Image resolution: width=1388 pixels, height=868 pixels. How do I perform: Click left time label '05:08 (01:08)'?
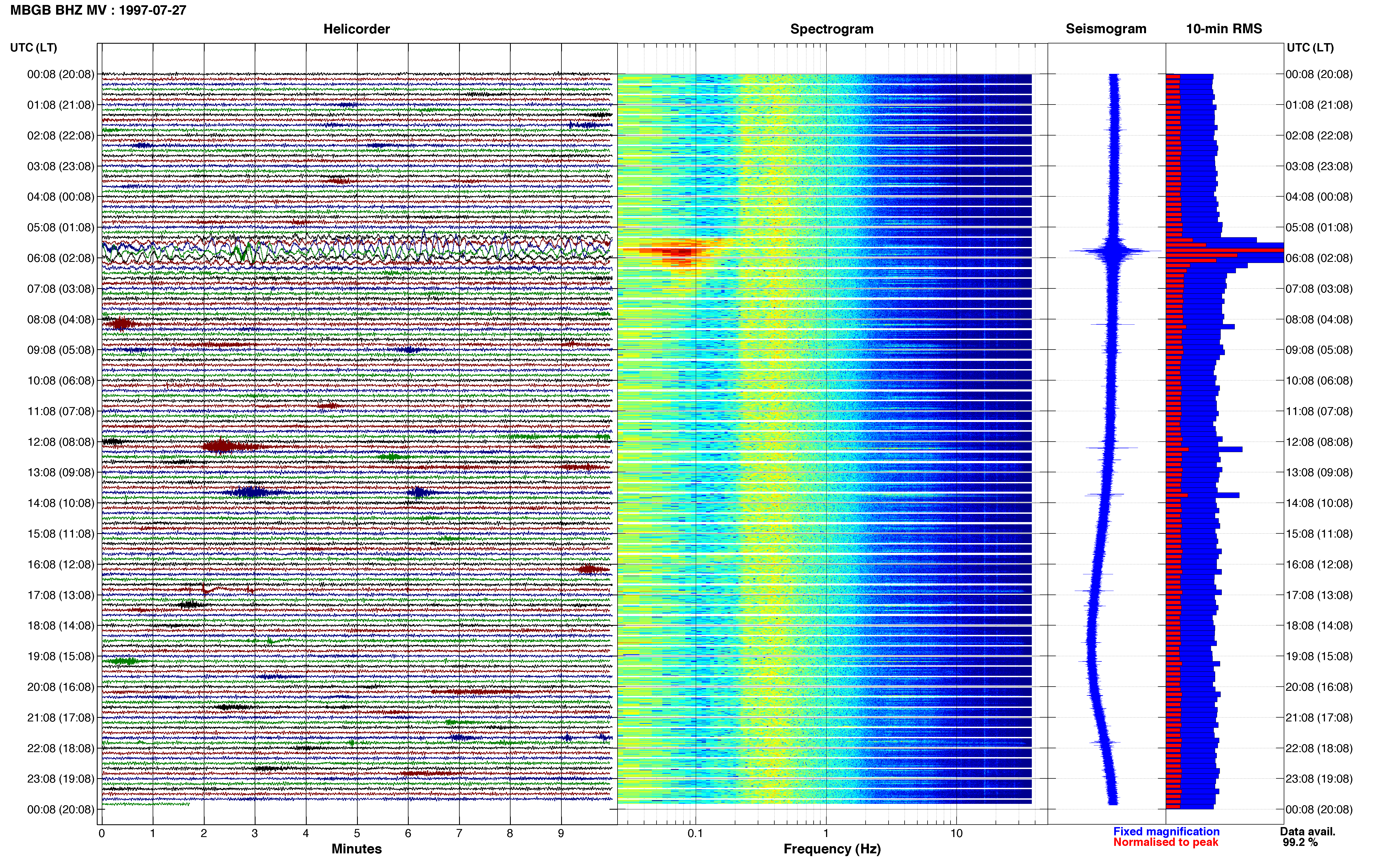point(61,227)
